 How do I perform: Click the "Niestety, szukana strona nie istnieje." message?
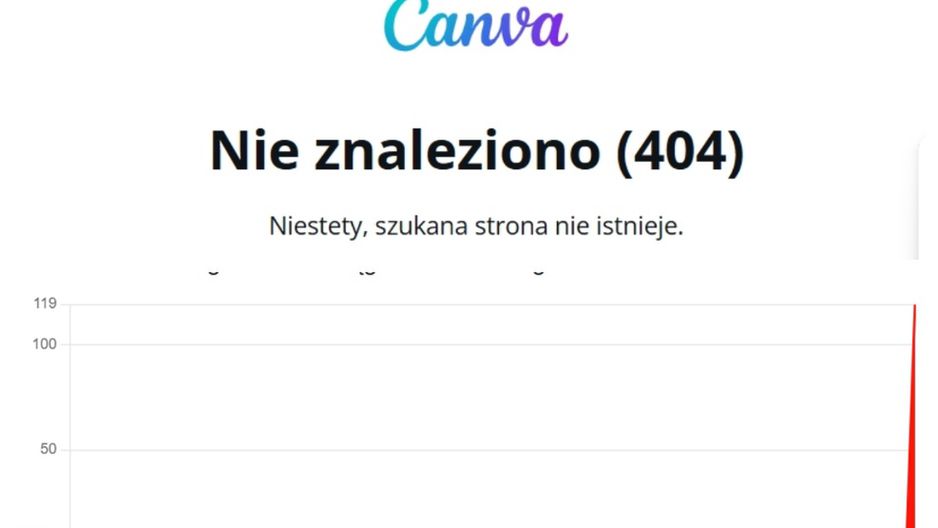[x=476, y=226]
